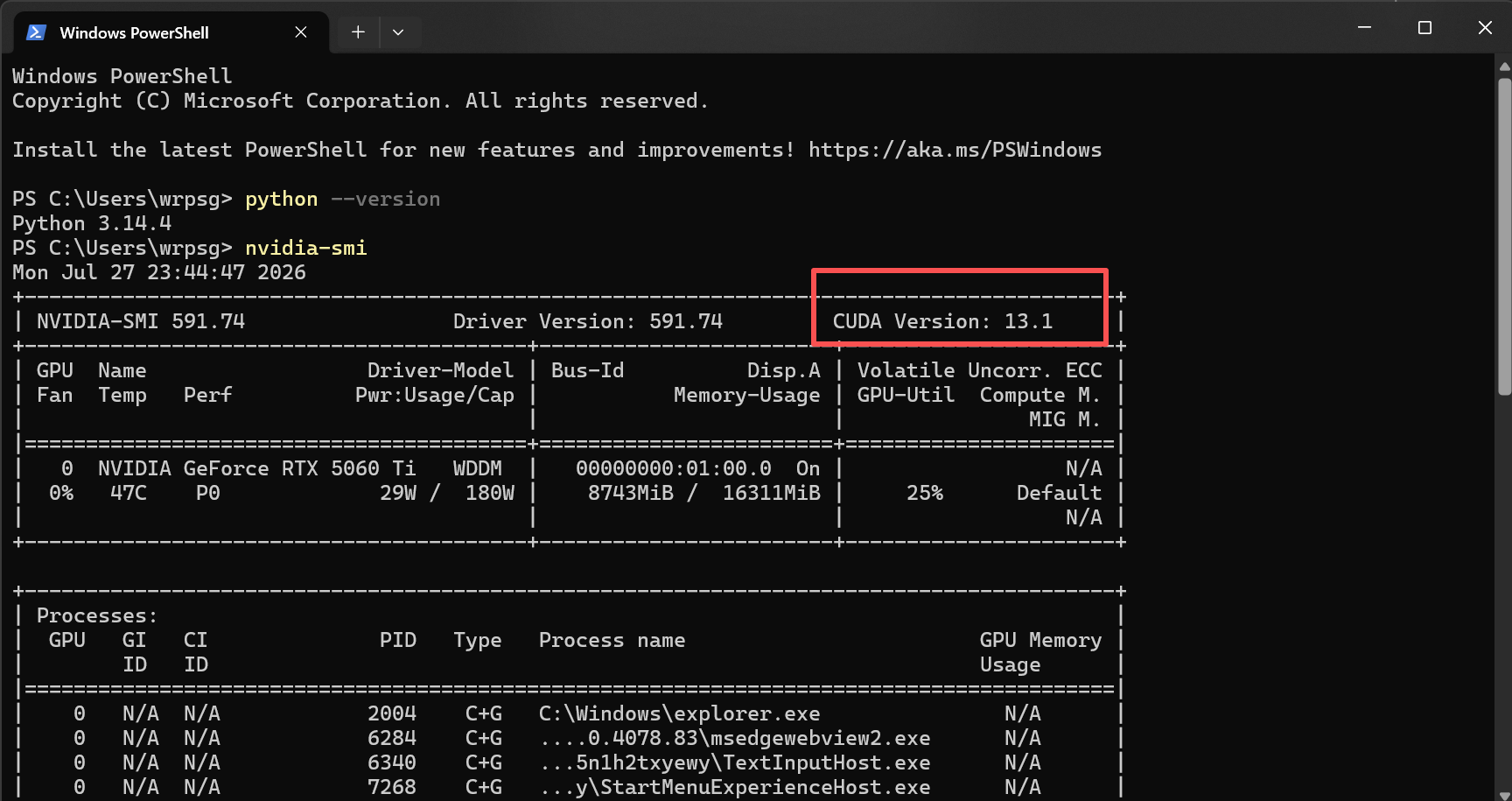Screen dimensions: 1512x801
Task: Minimize the terminal window
Action: (x=1364, y=28)
